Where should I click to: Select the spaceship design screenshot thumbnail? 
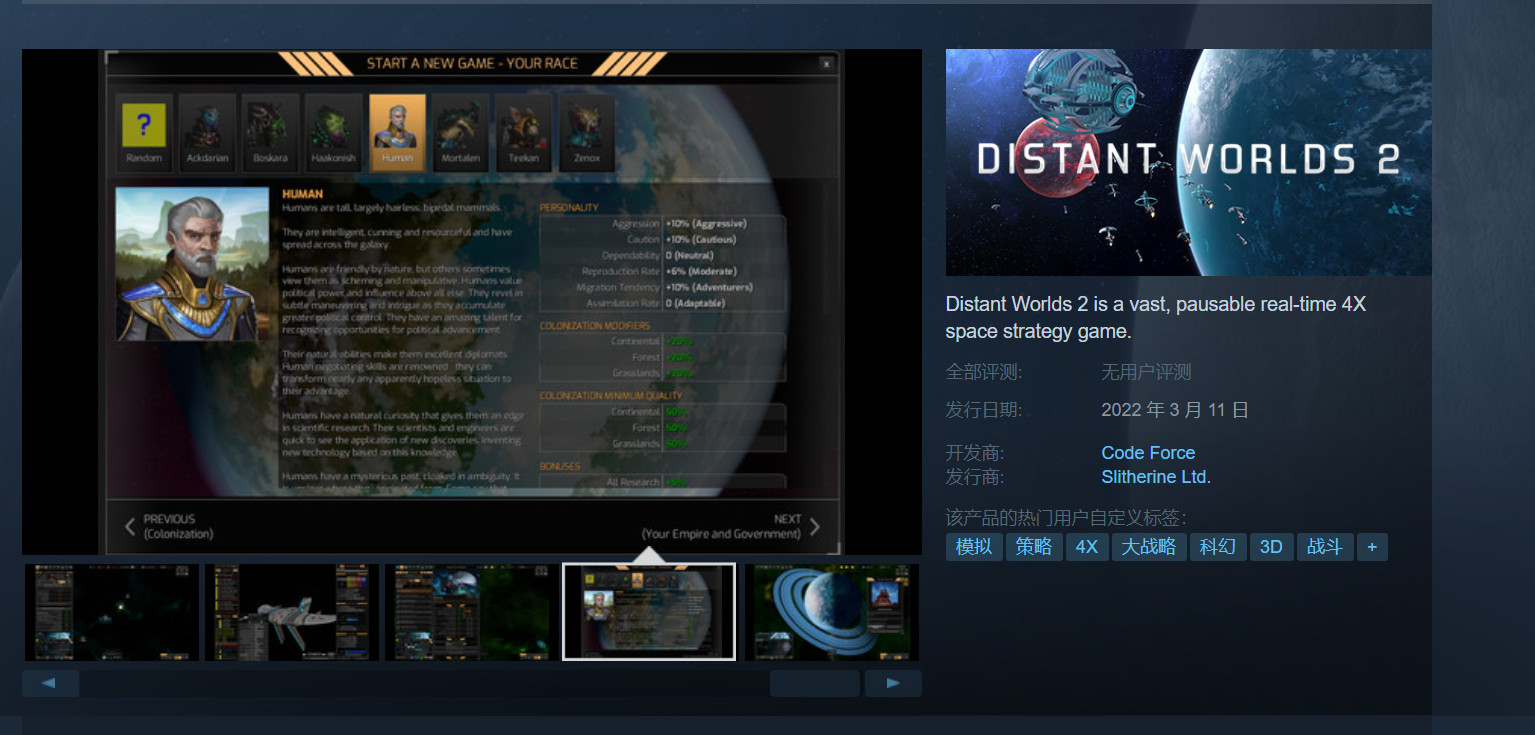pyautogui.click(x=292, y=612)
